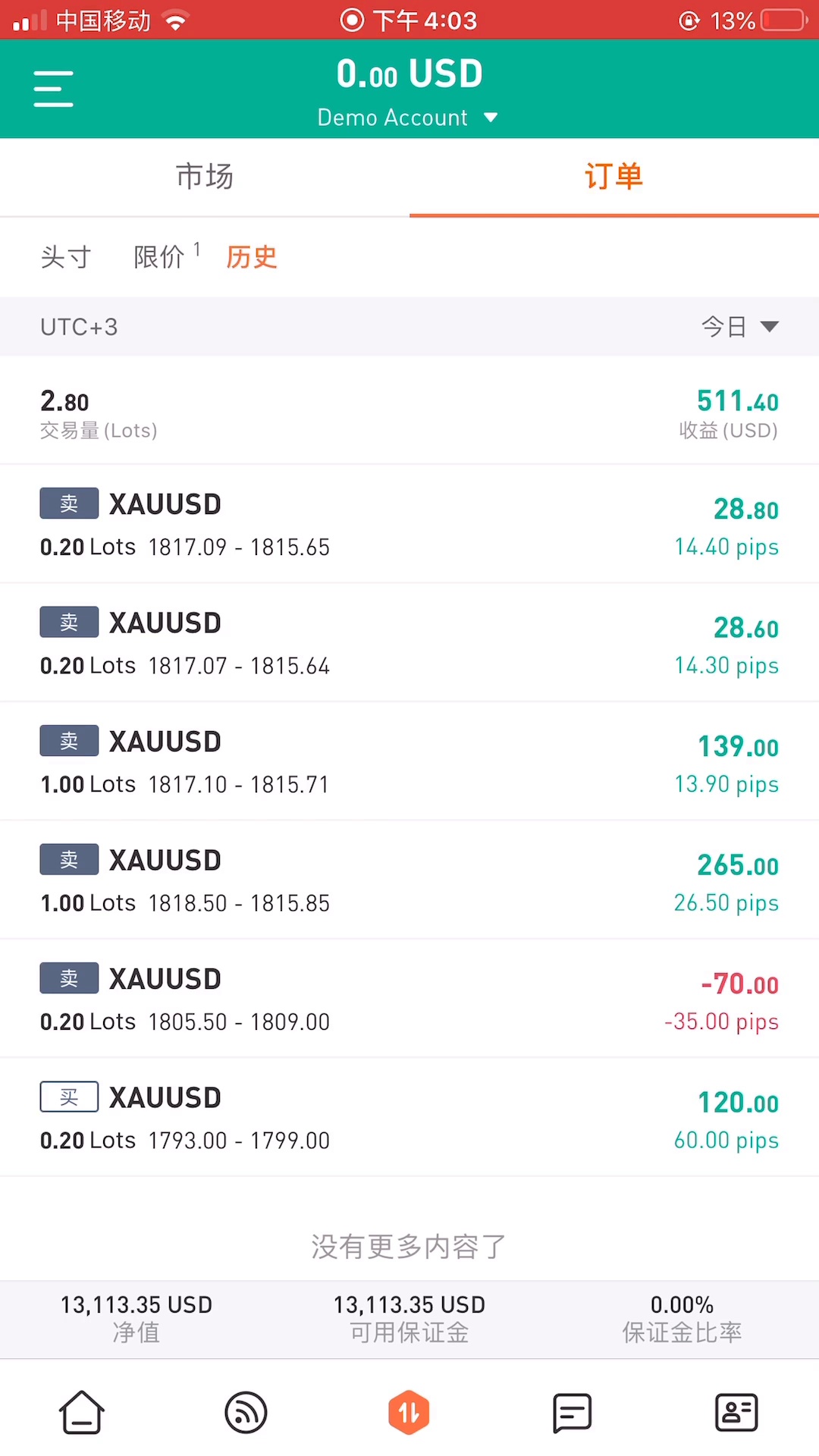Select the 历史 history sub-tab
This screenshot has width=819, height=1456.
pyautogui.click(x=251, y=257)
